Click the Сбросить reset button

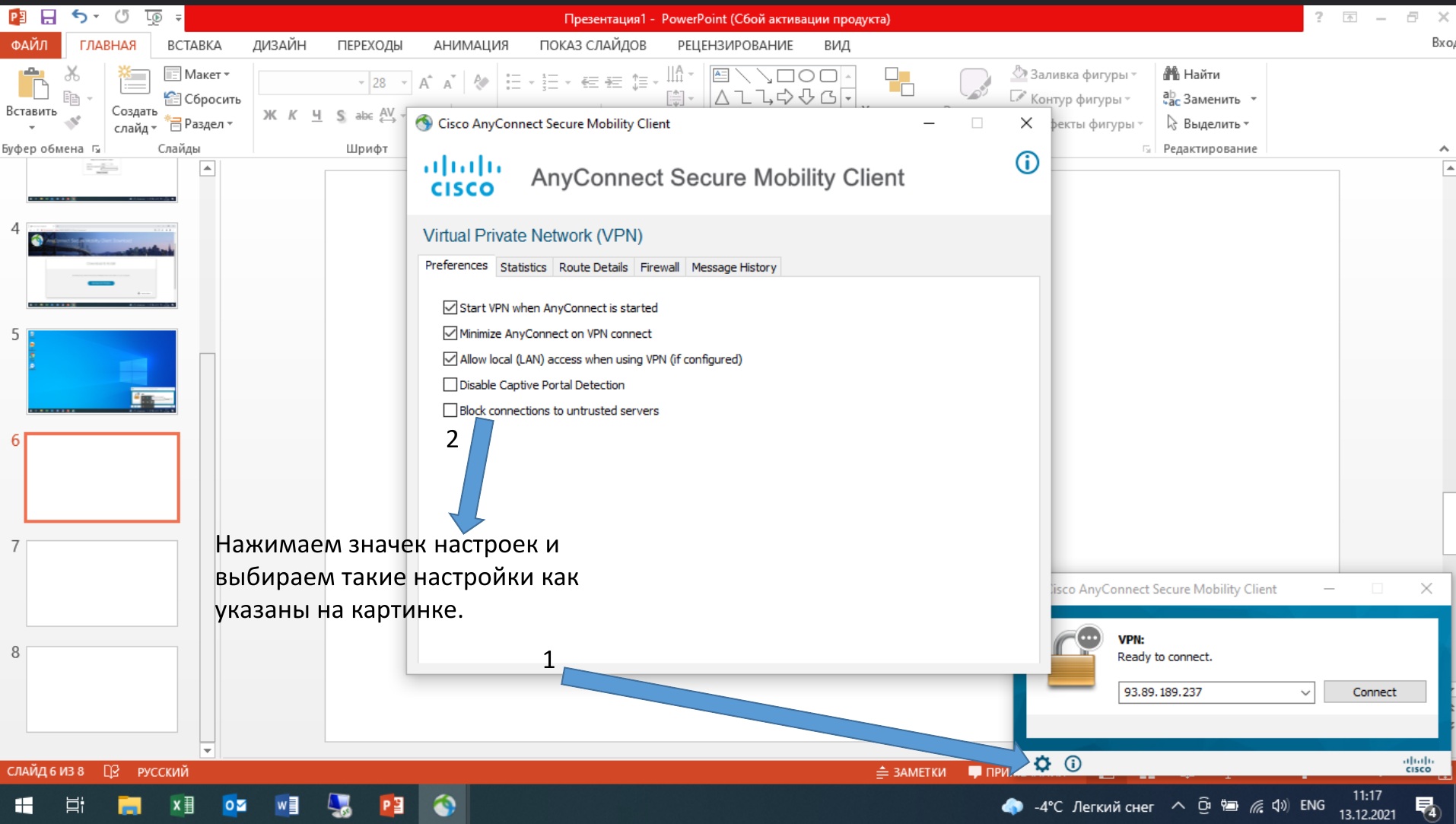(x=203, y=99)
